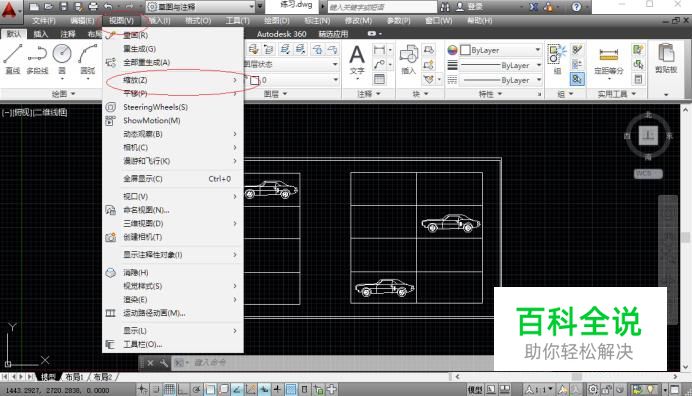Click the Open file icon in quick access toolbar
This screenshot has height=396, width=692.
(49, 7)
